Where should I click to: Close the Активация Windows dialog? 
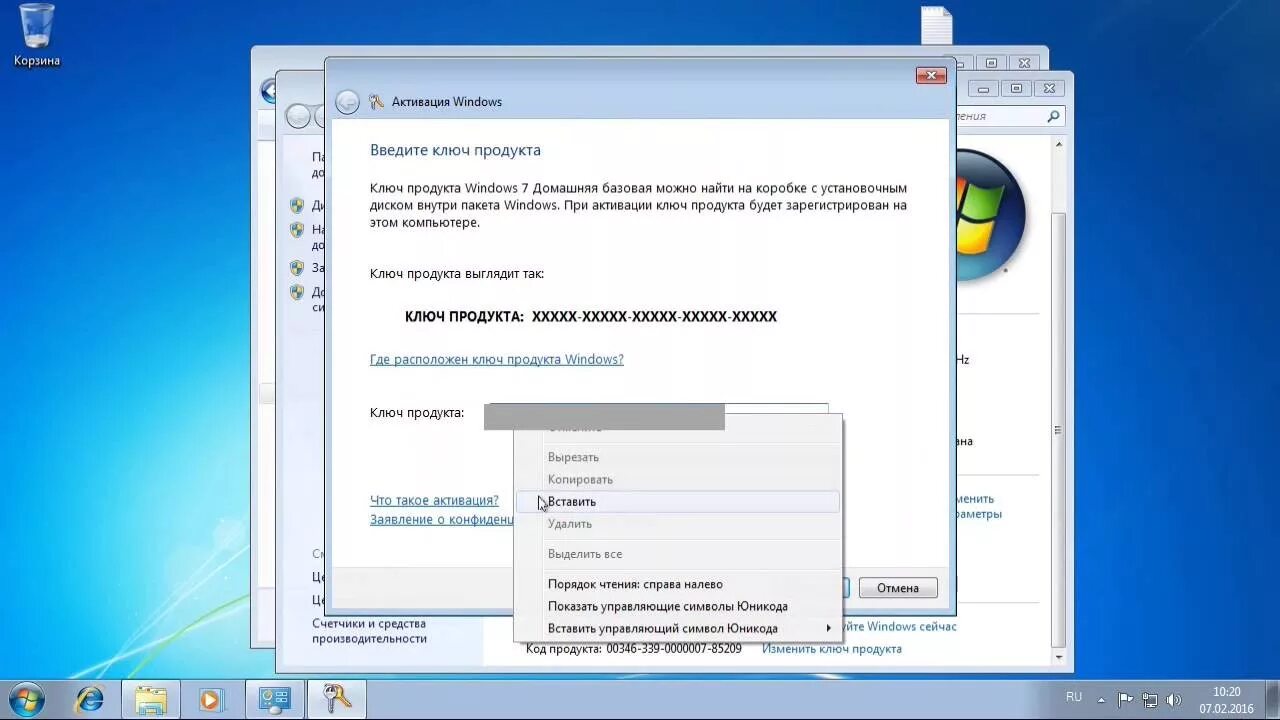tap(931, 76)
